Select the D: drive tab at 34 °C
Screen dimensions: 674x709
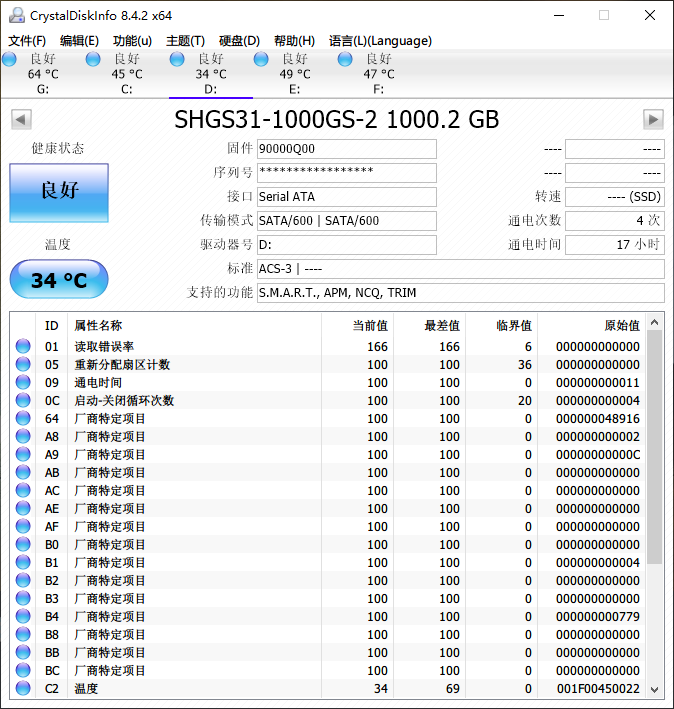point(211,74)
